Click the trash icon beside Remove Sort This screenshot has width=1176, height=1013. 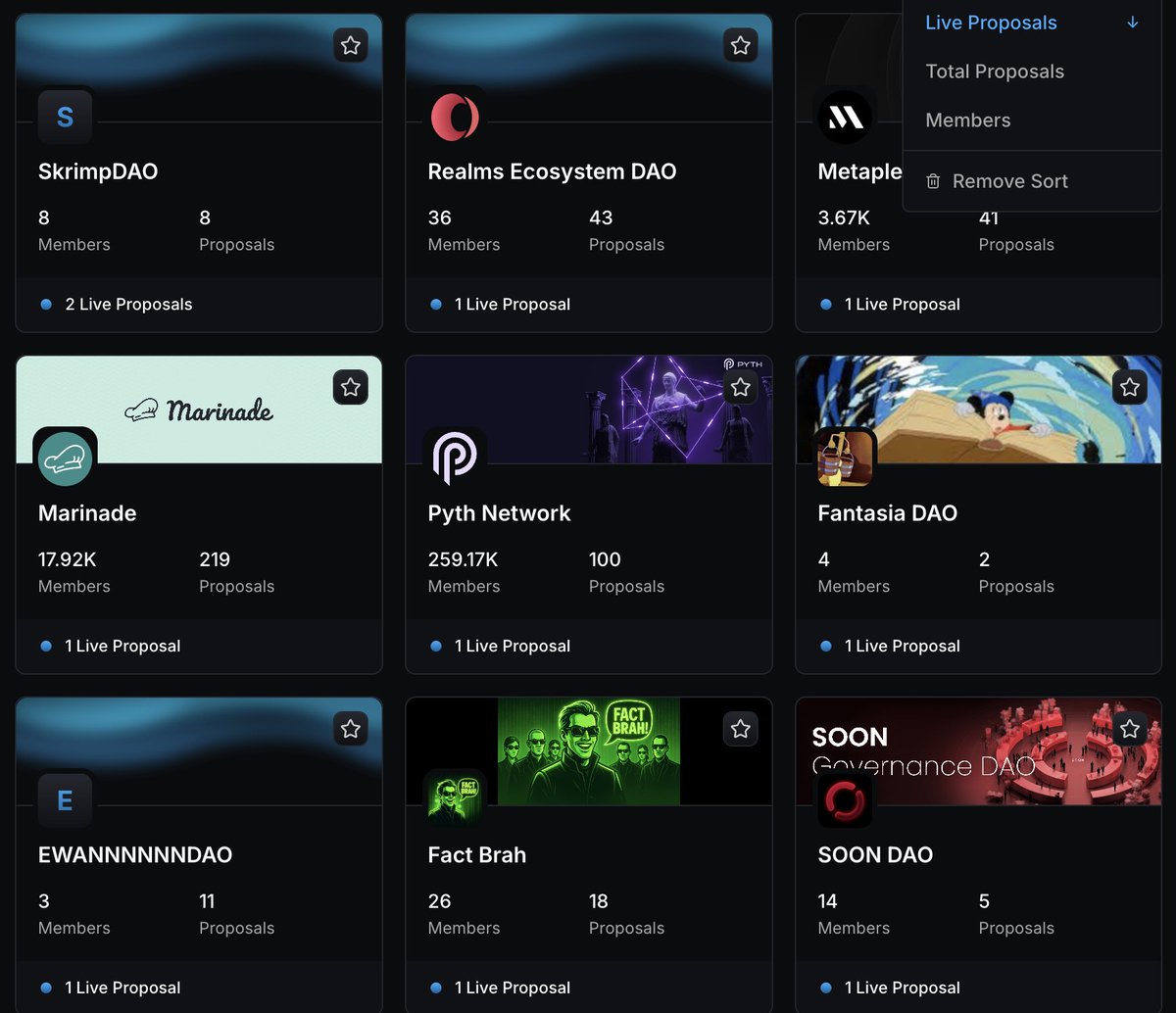933,181
